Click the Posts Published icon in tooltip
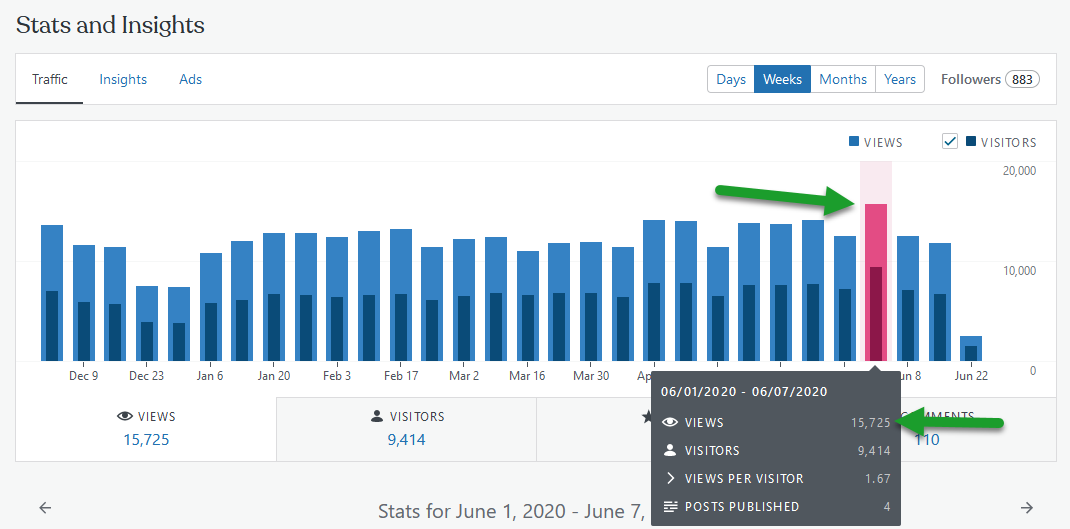The width and height of the screenshot is (1070, 529). coord(671,506)
